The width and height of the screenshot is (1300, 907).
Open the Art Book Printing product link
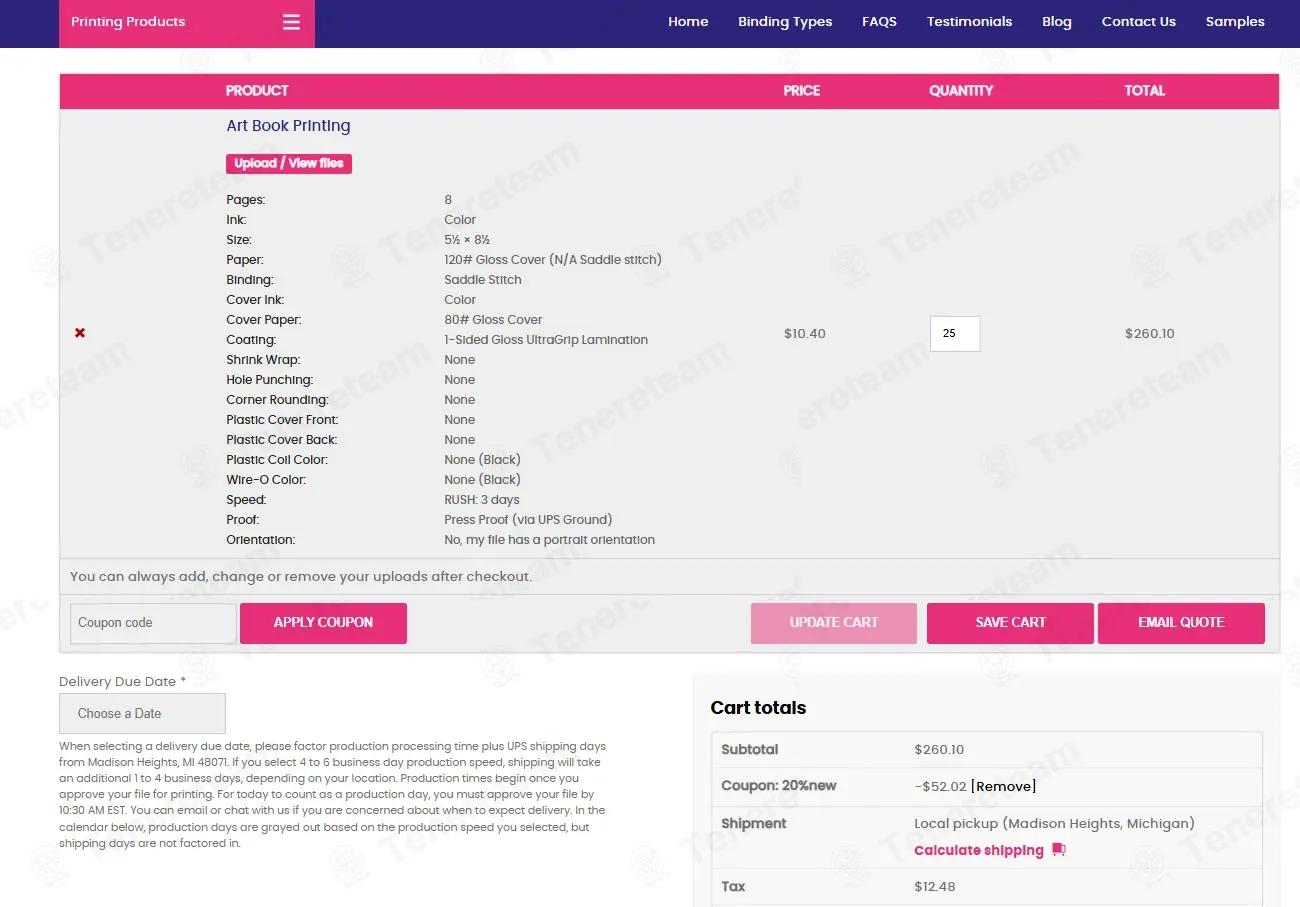(x=288, y=126)
